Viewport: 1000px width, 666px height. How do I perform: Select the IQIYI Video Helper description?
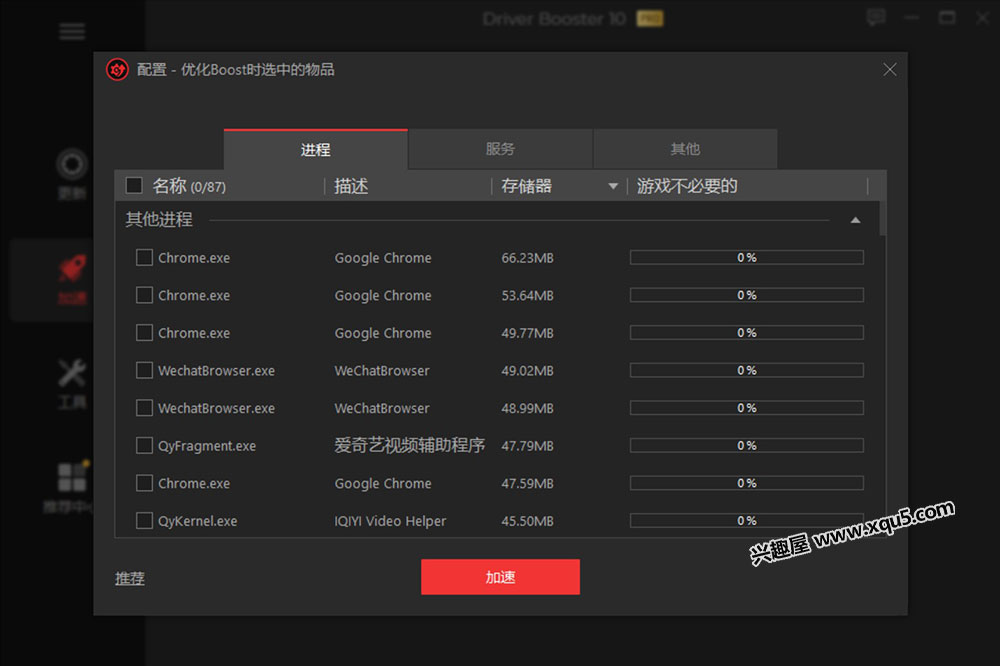coord(390,521)
